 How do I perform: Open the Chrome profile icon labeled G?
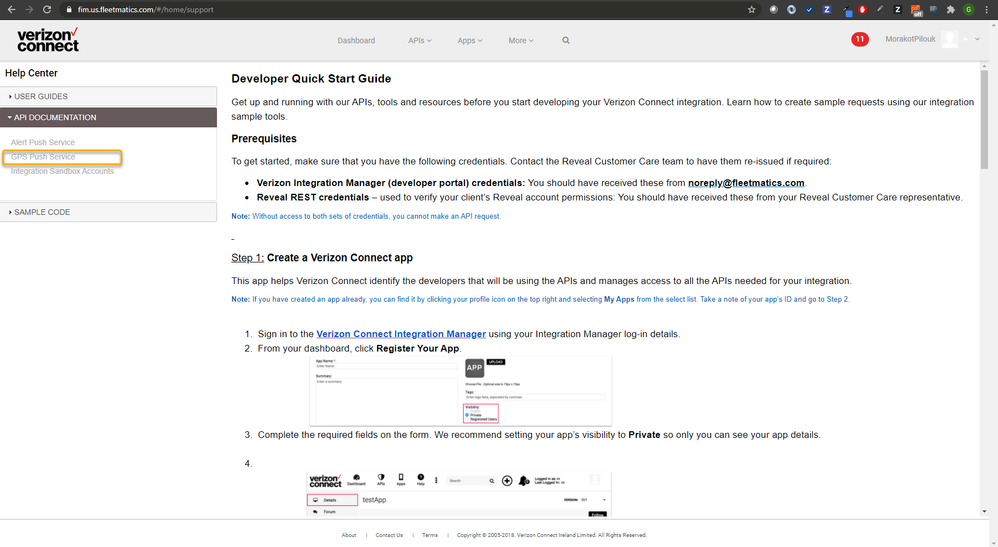point(969,10)
